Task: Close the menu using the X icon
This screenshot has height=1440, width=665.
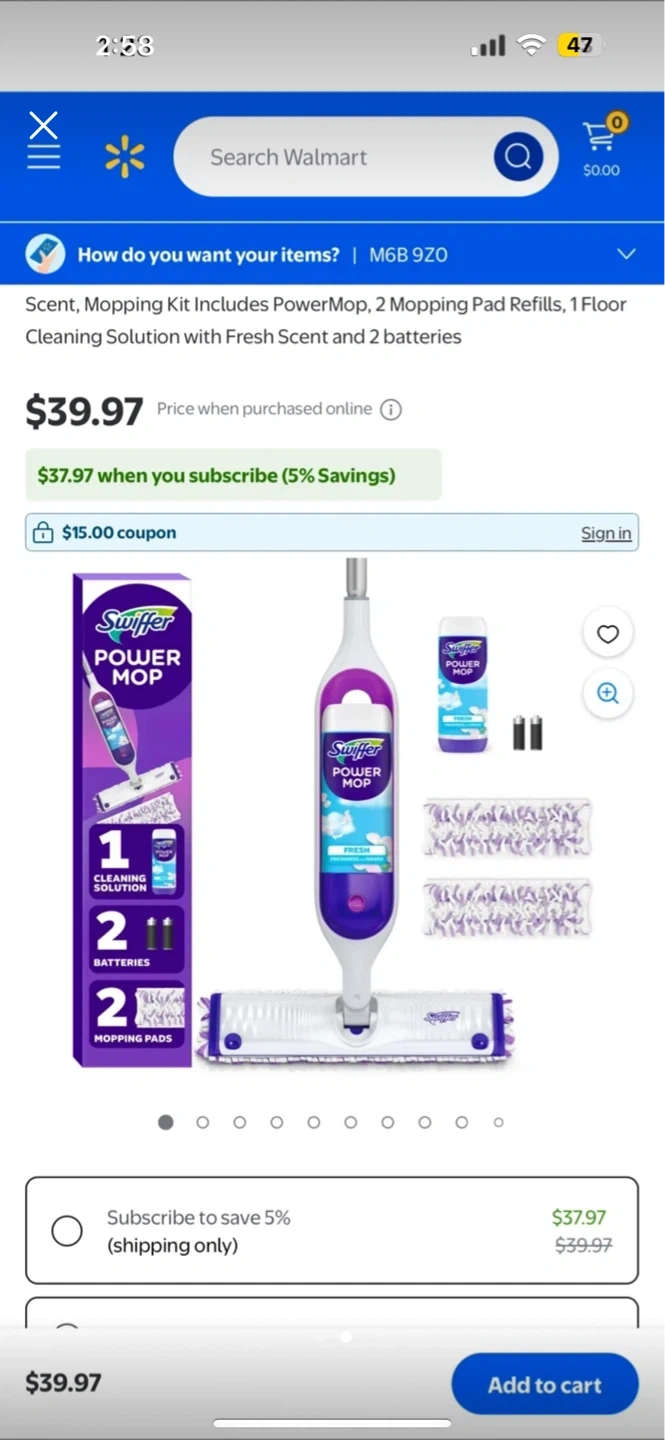Action: coord(43,125)
